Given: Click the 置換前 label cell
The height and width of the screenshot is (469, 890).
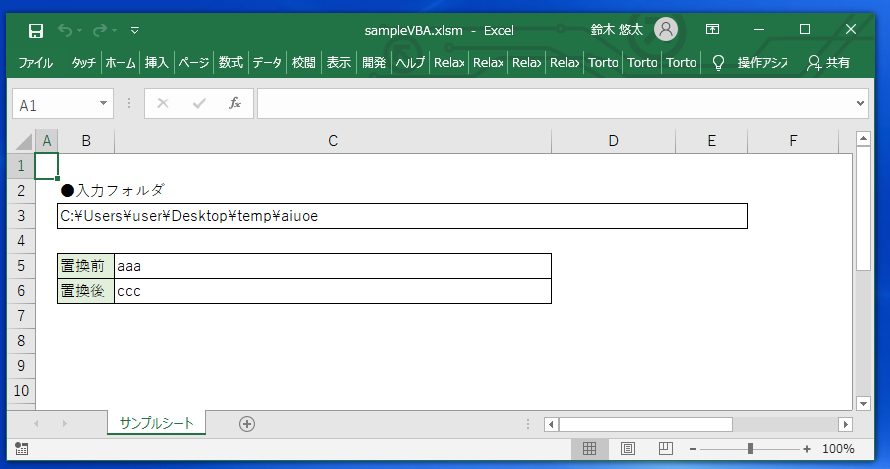Looking at the screenshot, I should click(86, 266).
